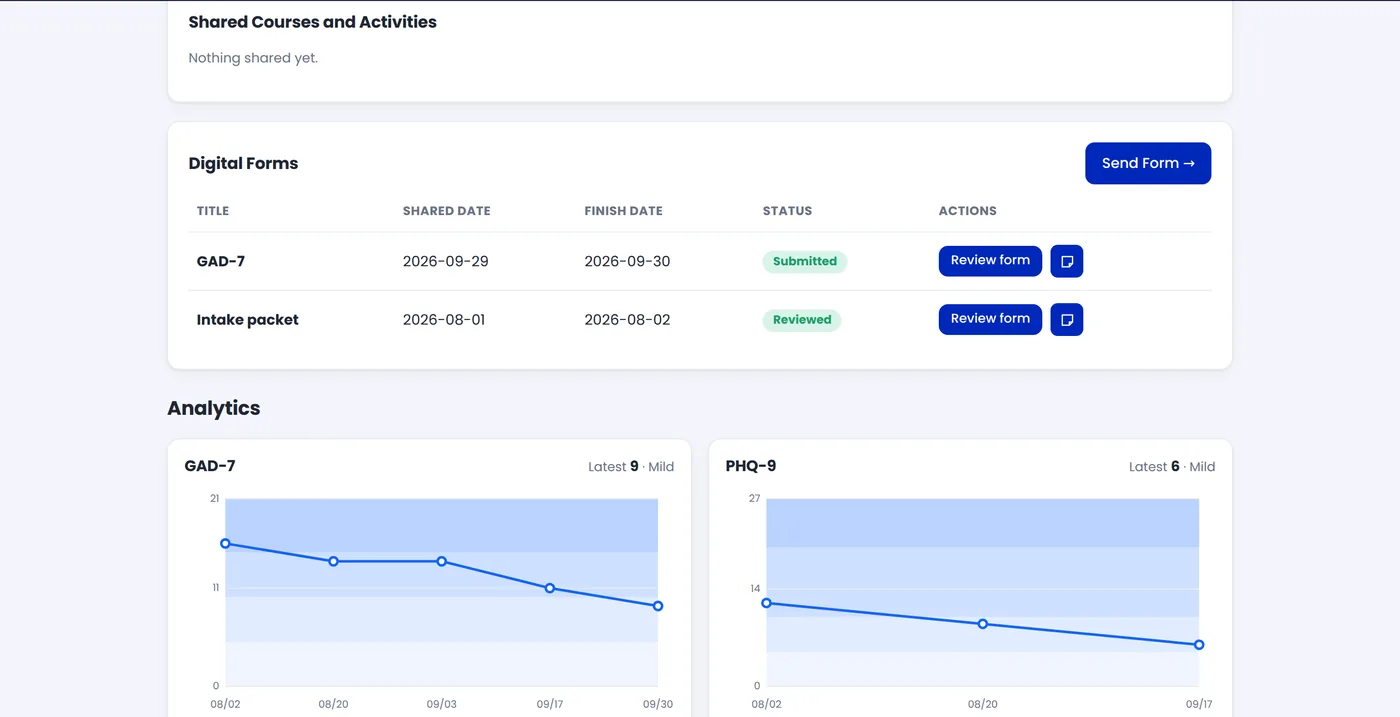Screen dimensions: 1400x717
Task: Click the ACTIONS column header
Action: pos(968,211)
